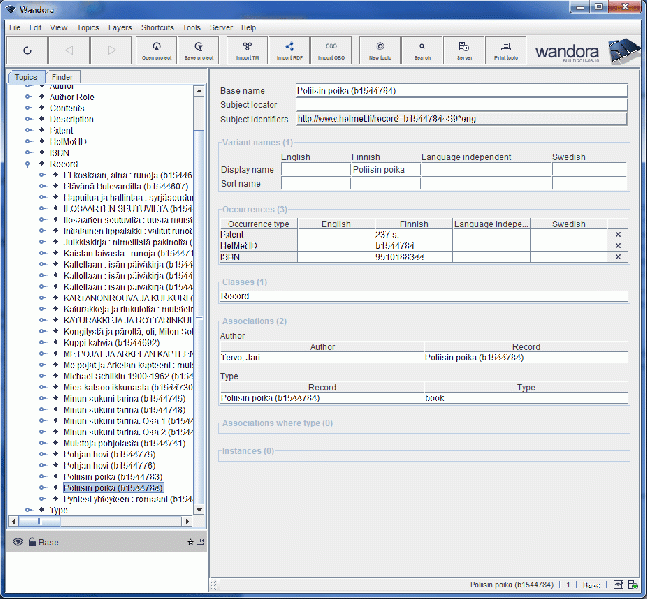Viewport: 647px width, 599px height.
Task: Switch to the Finder tab
Action: pyautogui.click(x=61, y=77)
